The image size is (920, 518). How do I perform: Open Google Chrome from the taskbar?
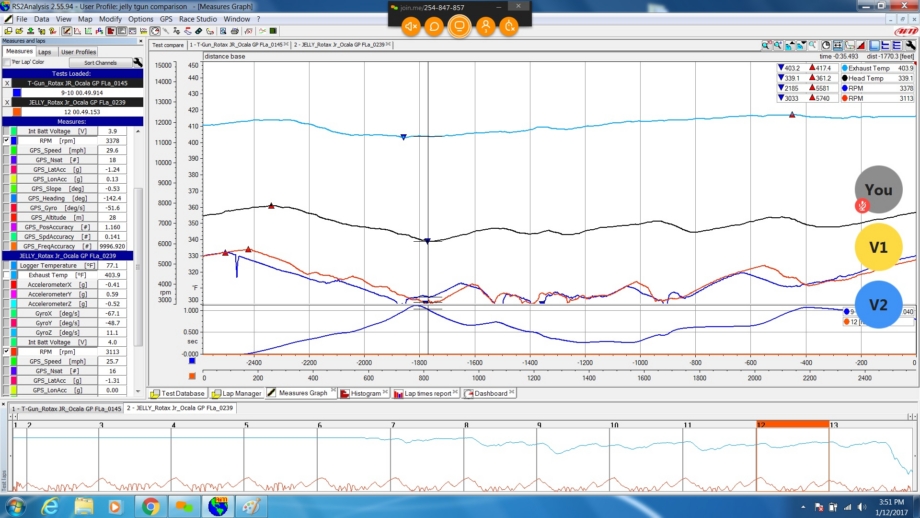pos(150,506)
